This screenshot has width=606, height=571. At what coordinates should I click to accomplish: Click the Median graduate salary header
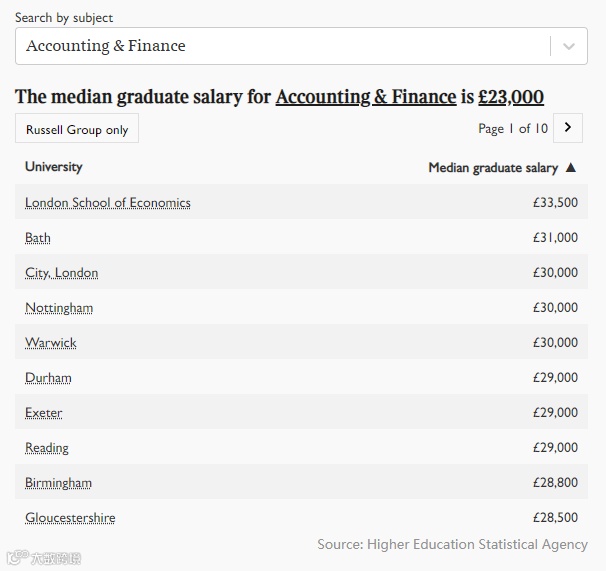click(493, 168)
